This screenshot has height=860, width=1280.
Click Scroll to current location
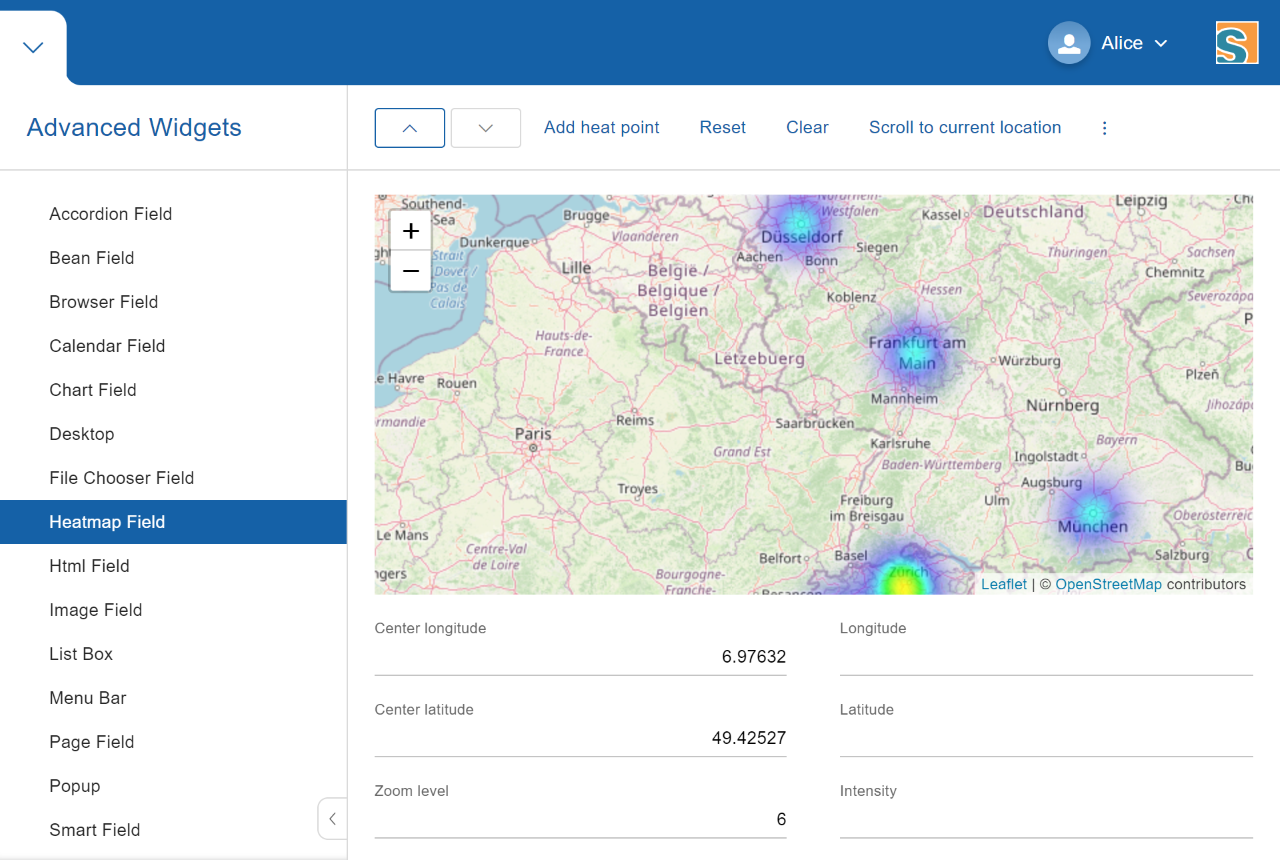pyautogui.click(x=964, y=128)
